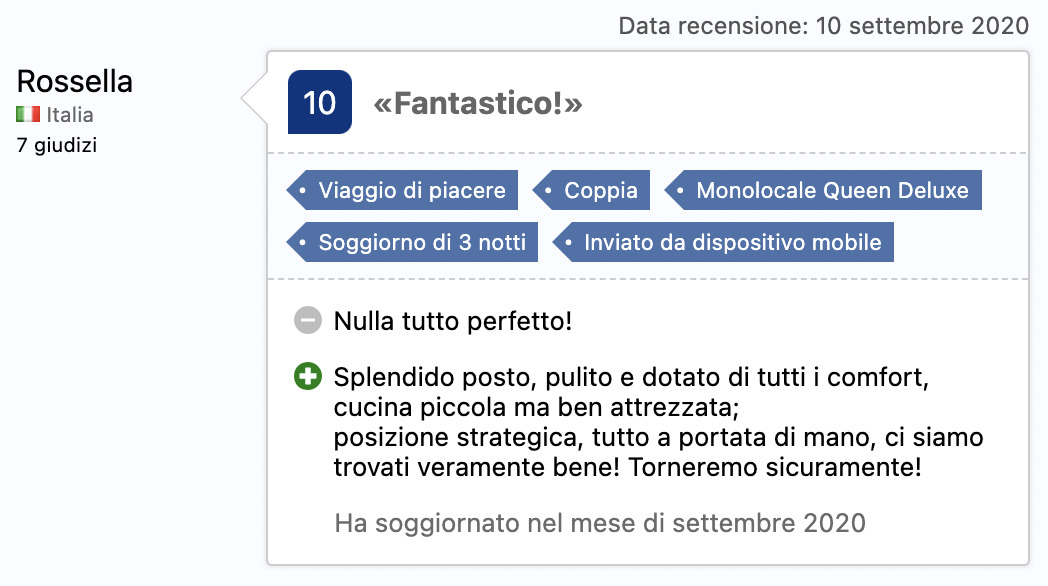Click the green plus positive-review icon
The image size is (1048, 586).
[307, 376]
